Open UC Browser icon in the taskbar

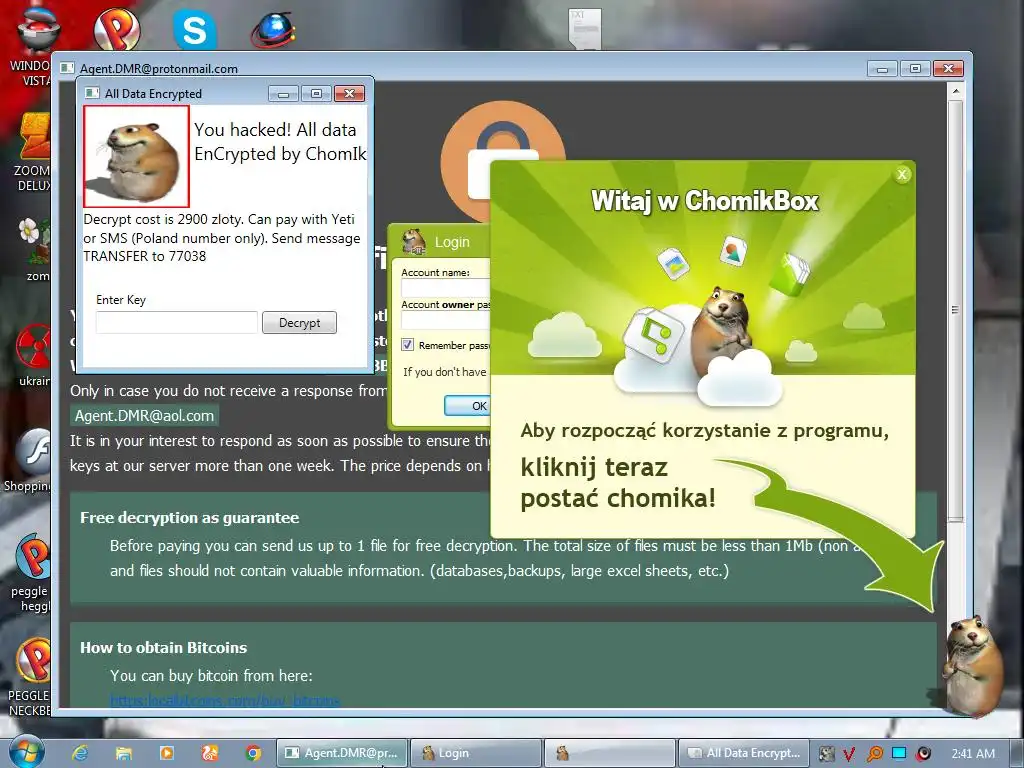tap(210, 753)
